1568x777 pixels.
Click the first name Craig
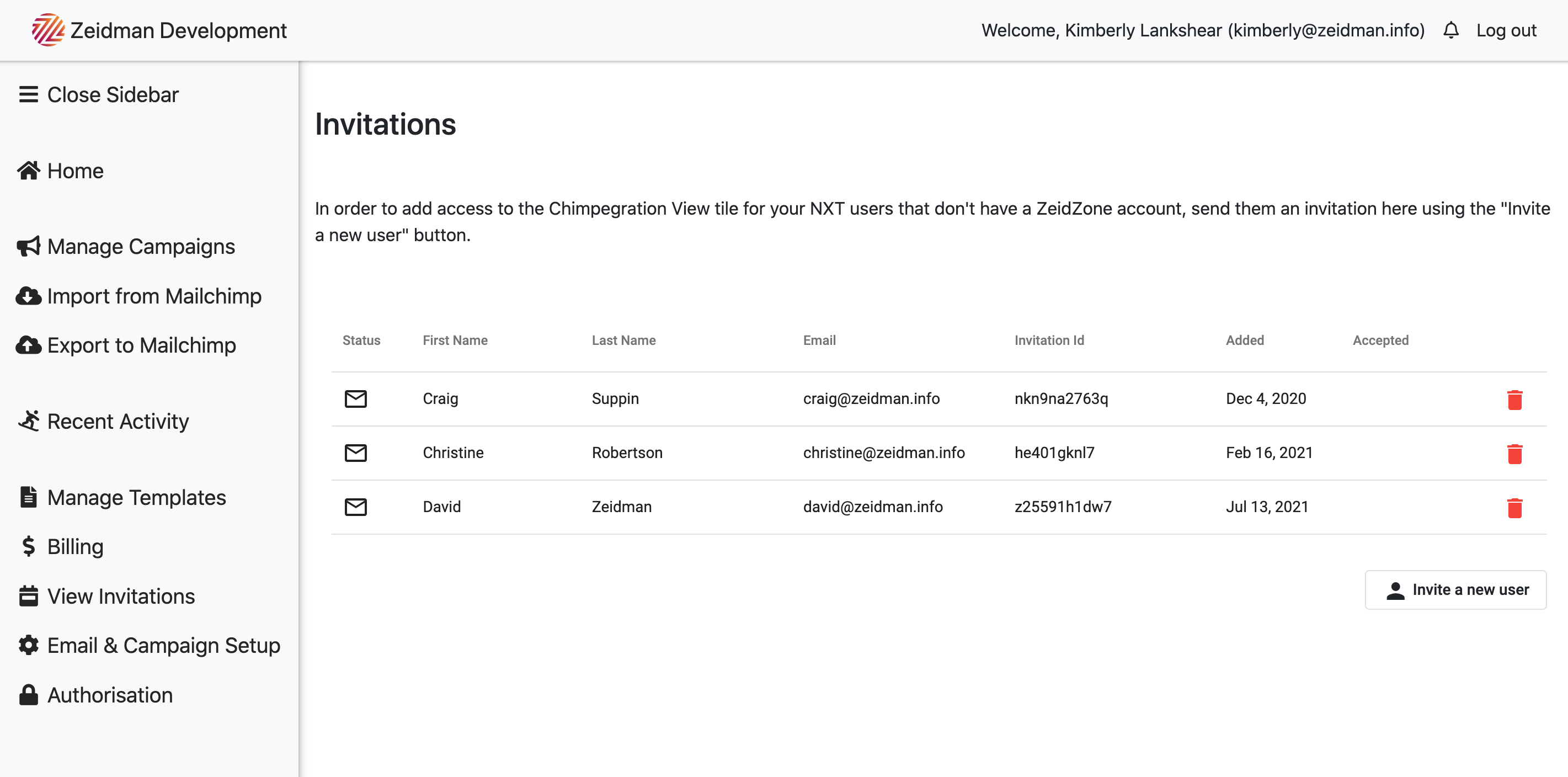point(440,399)
